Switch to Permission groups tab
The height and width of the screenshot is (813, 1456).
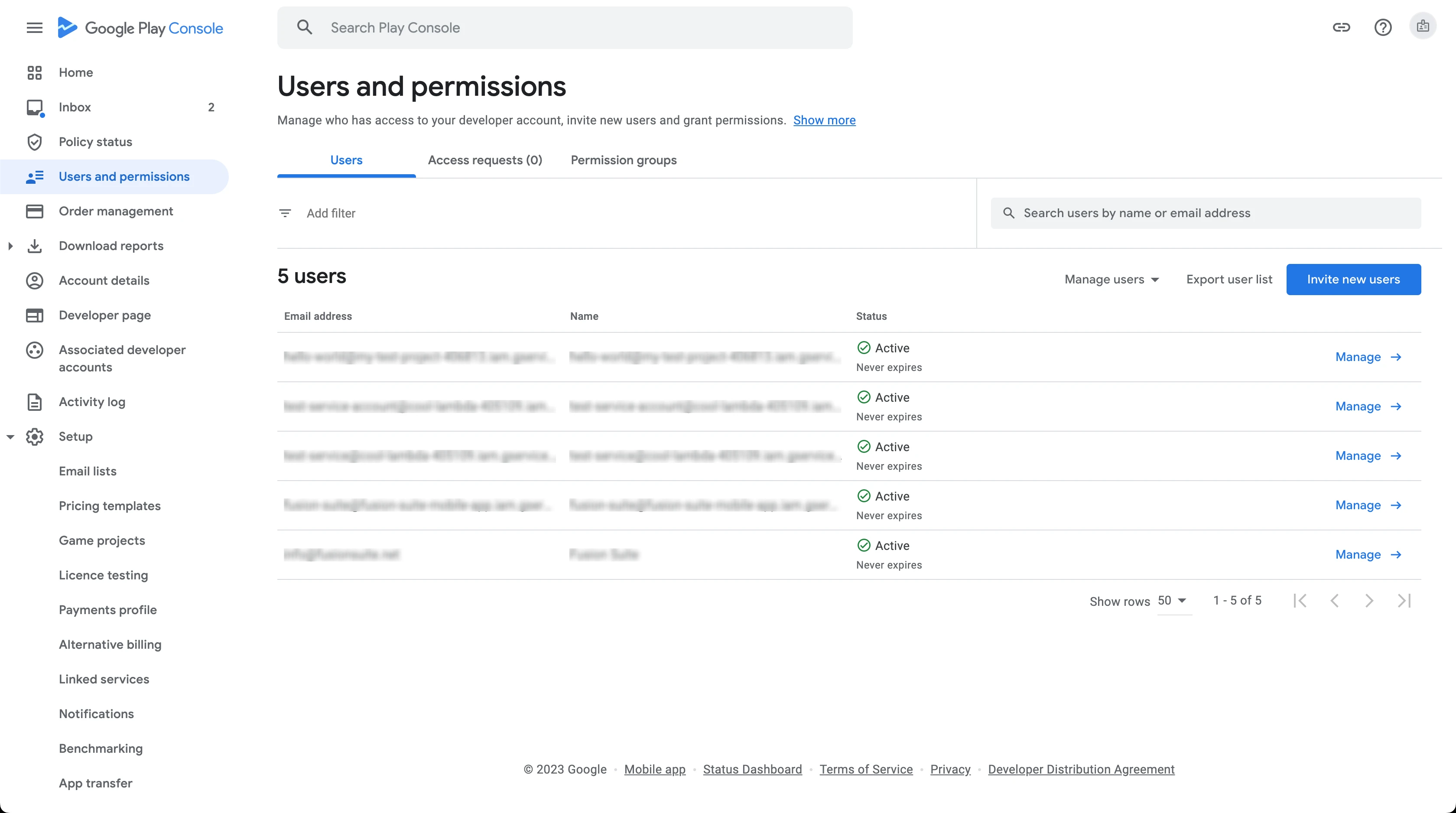pos(623,160)
